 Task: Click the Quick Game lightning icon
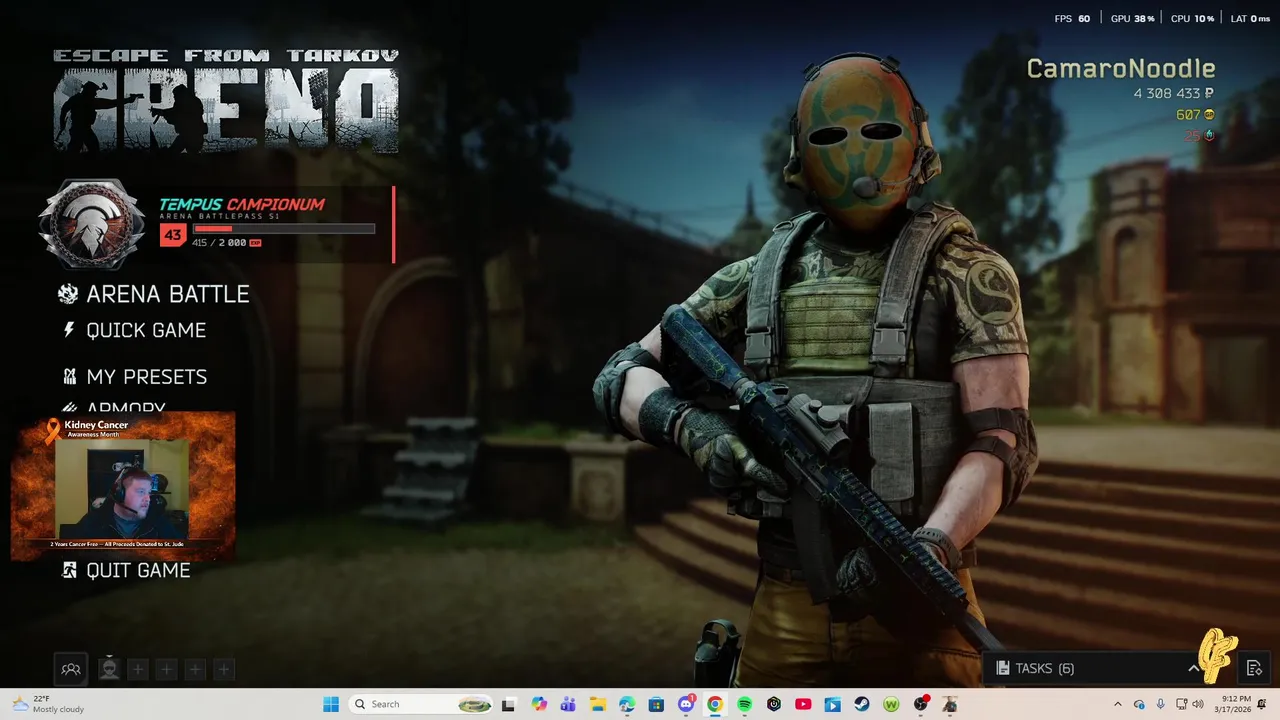tap(69, 330)
